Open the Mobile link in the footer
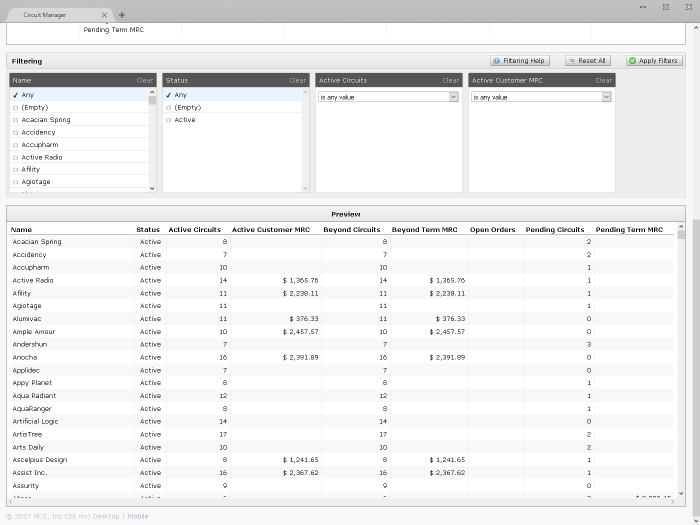Viewport: 700px width, 525px height. point(138,516)
